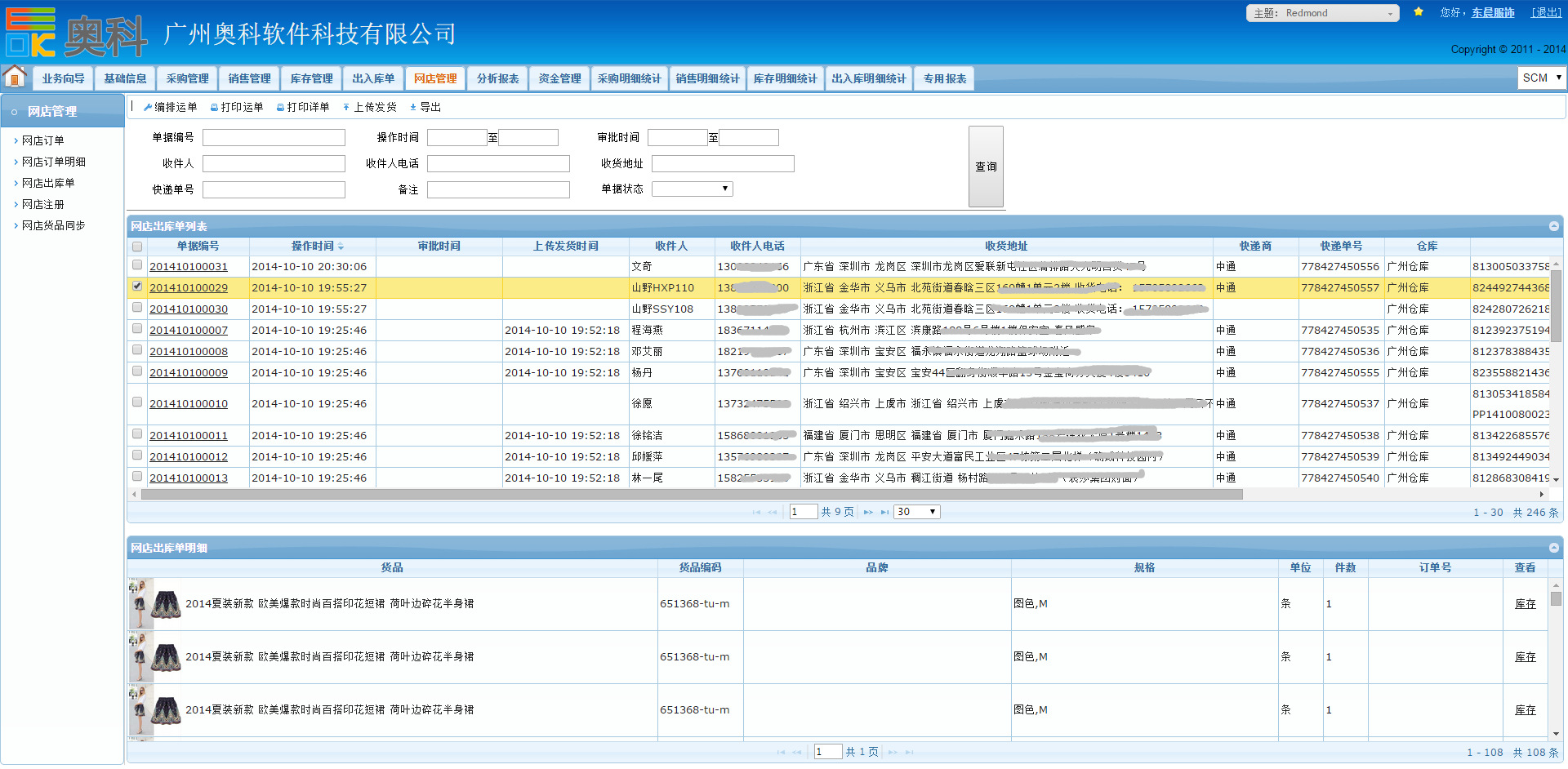Click the 单据编号 input field
Viewport: 1568px width, 769px height.
tap(274, 138)
